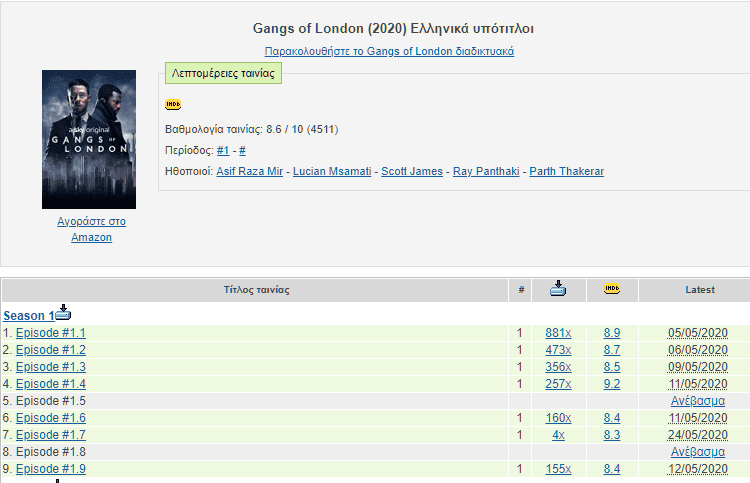This screenshot has width=750, height=483.
Task: Open the 8.3 IMDb rating link
Action: point(612,435)
